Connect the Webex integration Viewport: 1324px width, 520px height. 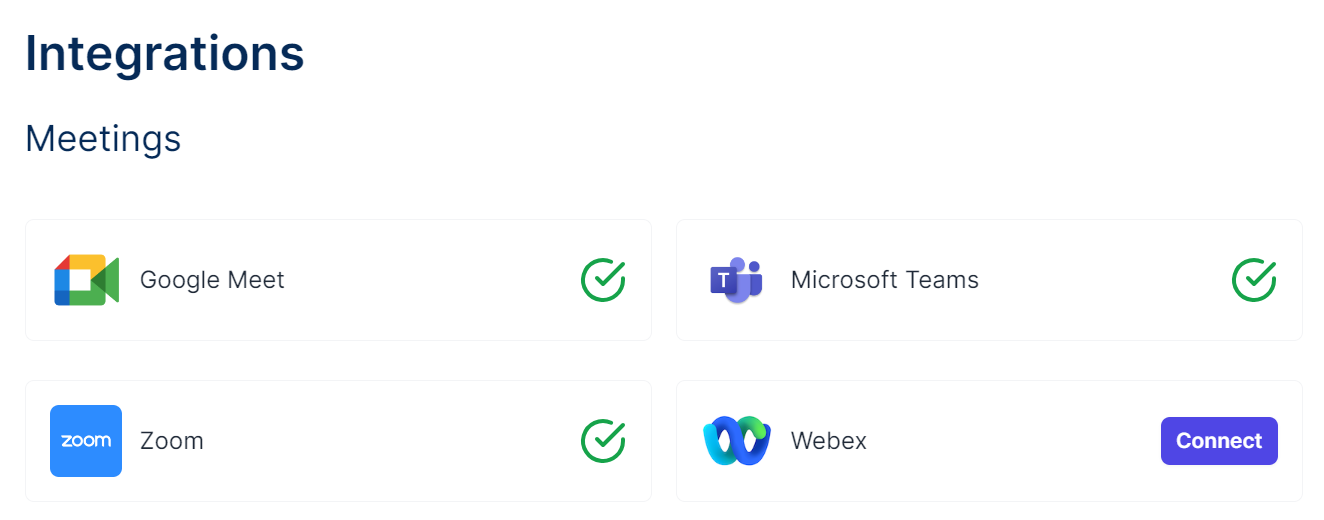[x=1219, y=441]
